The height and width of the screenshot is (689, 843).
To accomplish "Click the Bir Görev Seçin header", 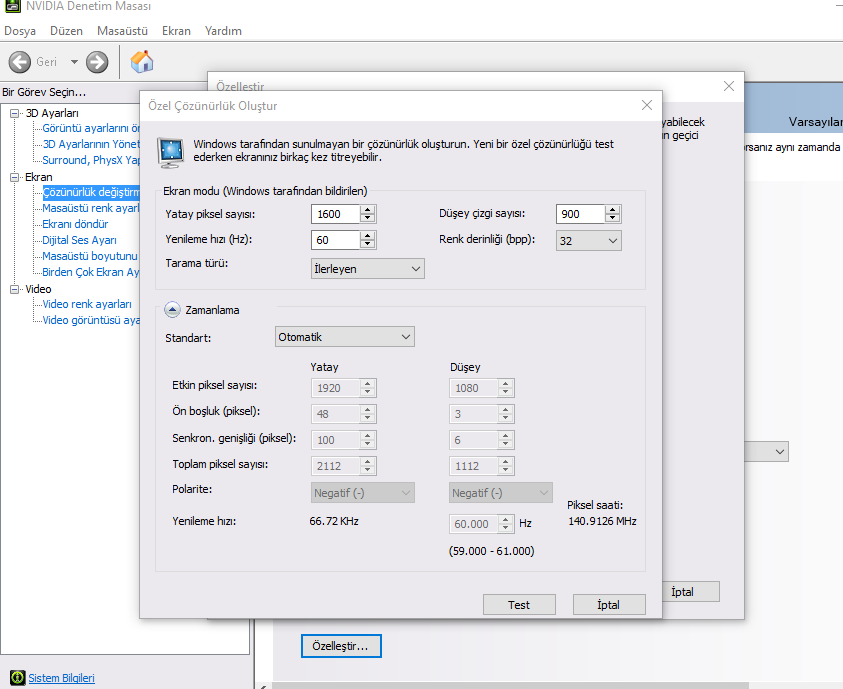I will [x=44, y=92].
